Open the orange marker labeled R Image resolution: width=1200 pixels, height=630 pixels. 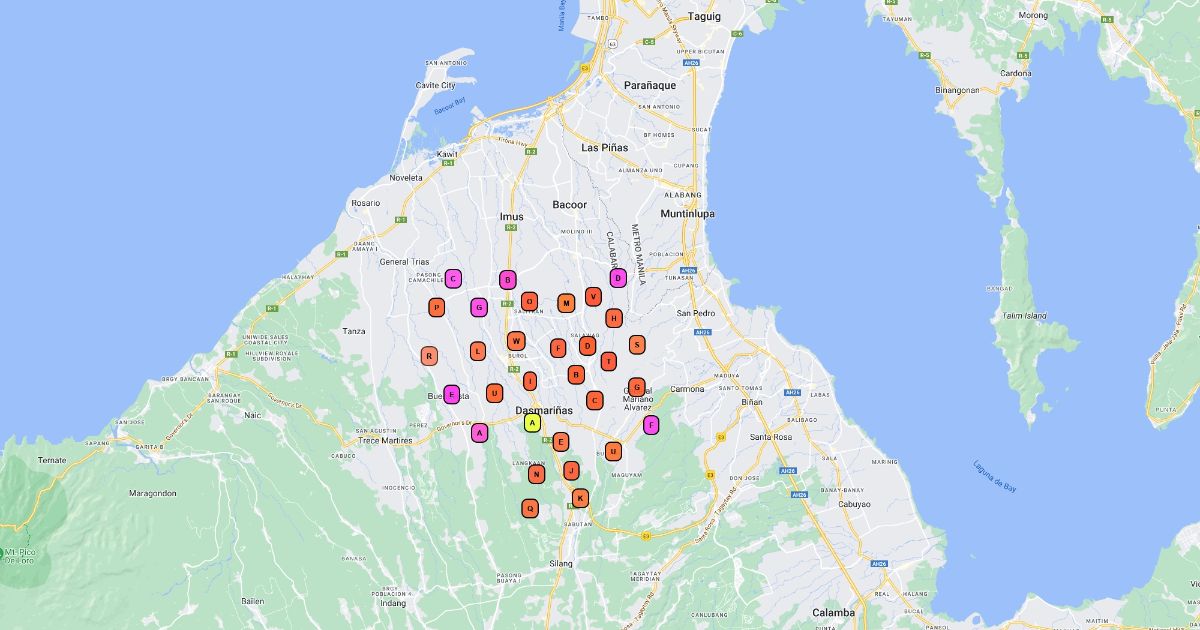click(x=429, y=355)
